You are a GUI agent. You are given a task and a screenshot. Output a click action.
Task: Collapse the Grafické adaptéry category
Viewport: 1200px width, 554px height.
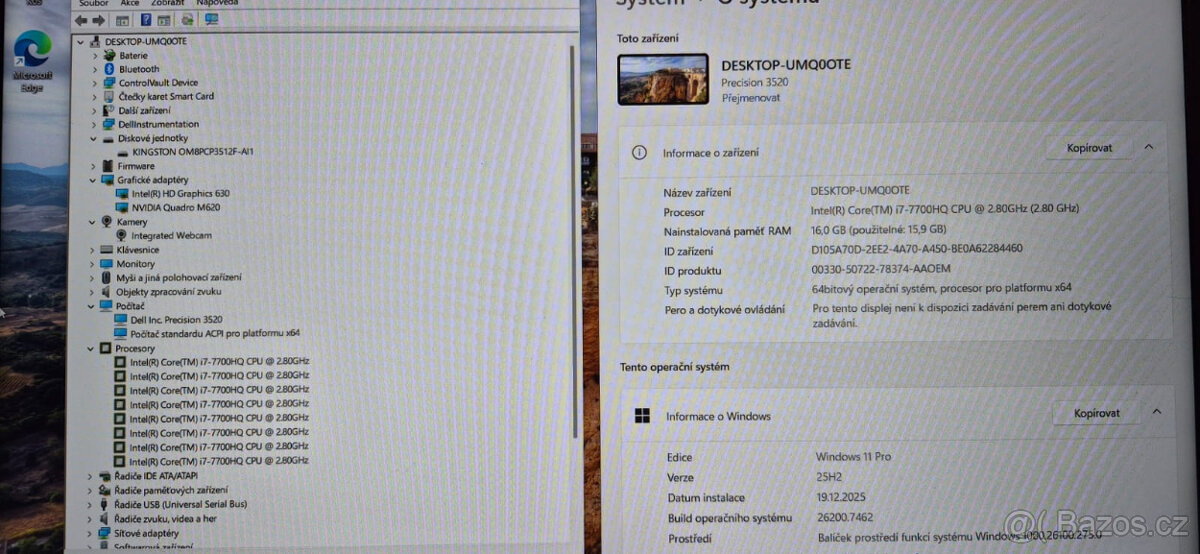(94, 180)
